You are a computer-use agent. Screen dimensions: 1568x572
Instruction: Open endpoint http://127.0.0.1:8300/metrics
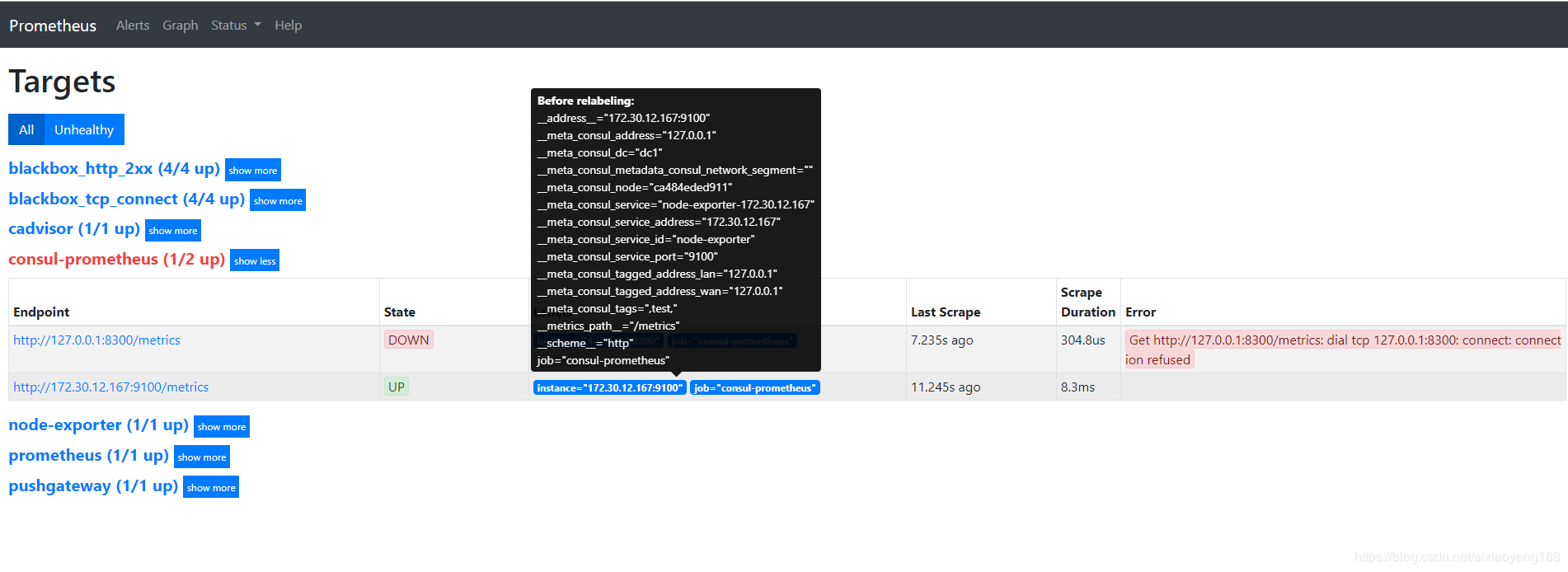coord(96,340)
